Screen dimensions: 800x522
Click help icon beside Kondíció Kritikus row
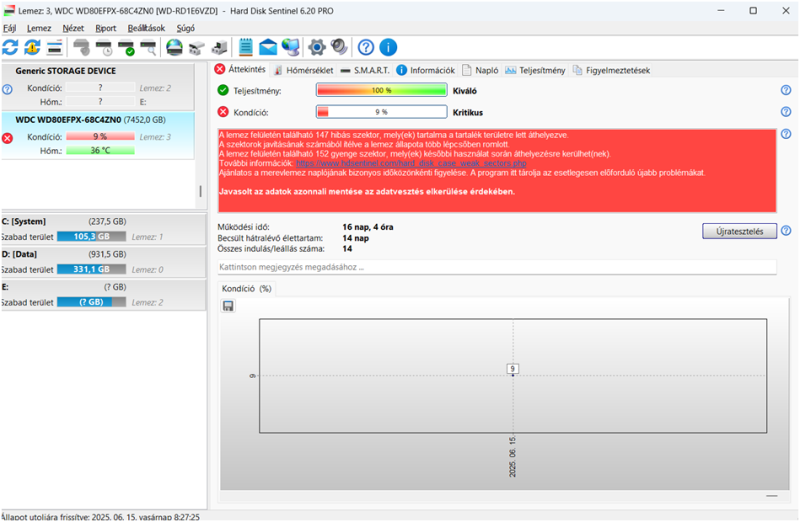click(x=786, y=112)
